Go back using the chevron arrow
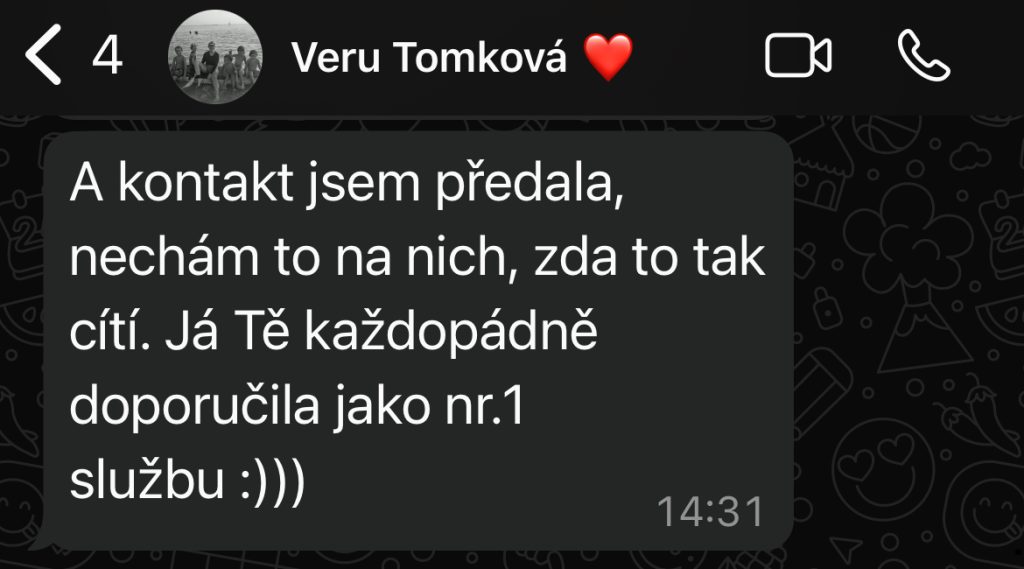This screenshot has height=569, width=1024. pos(44,55)
